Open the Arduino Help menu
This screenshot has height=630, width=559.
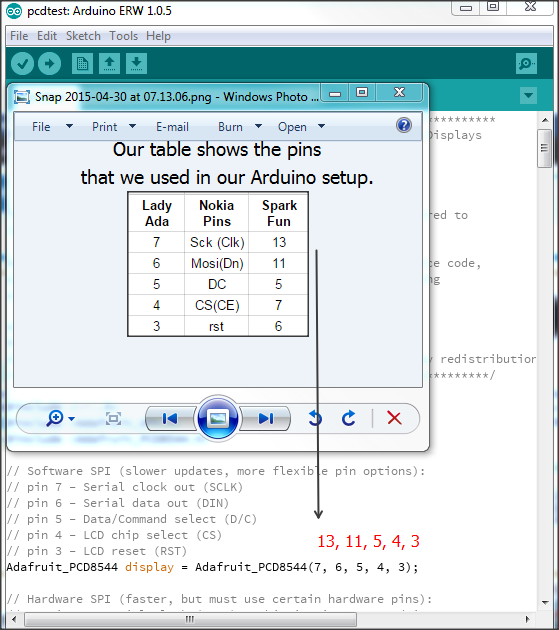tap(158, 36)
